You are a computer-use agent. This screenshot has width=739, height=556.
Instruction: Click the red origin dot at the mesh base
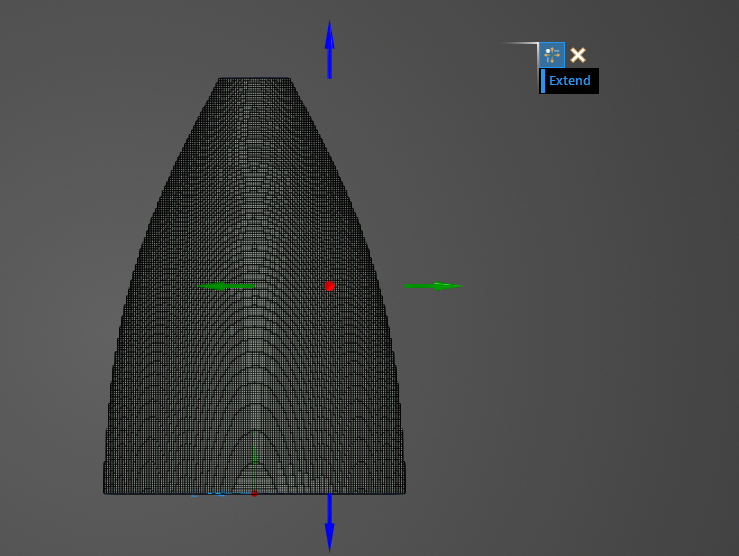(254, 493)
